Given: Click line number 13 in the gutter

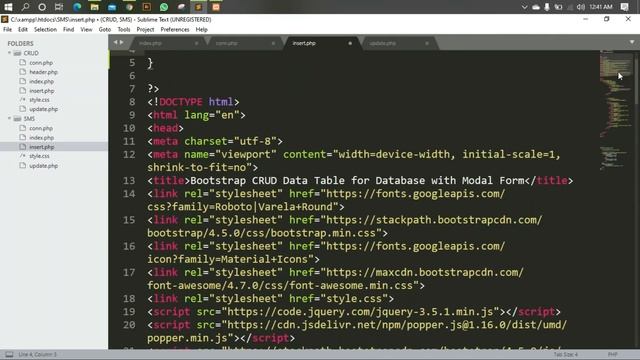Looking at the screenshot, I should [129, 180].
